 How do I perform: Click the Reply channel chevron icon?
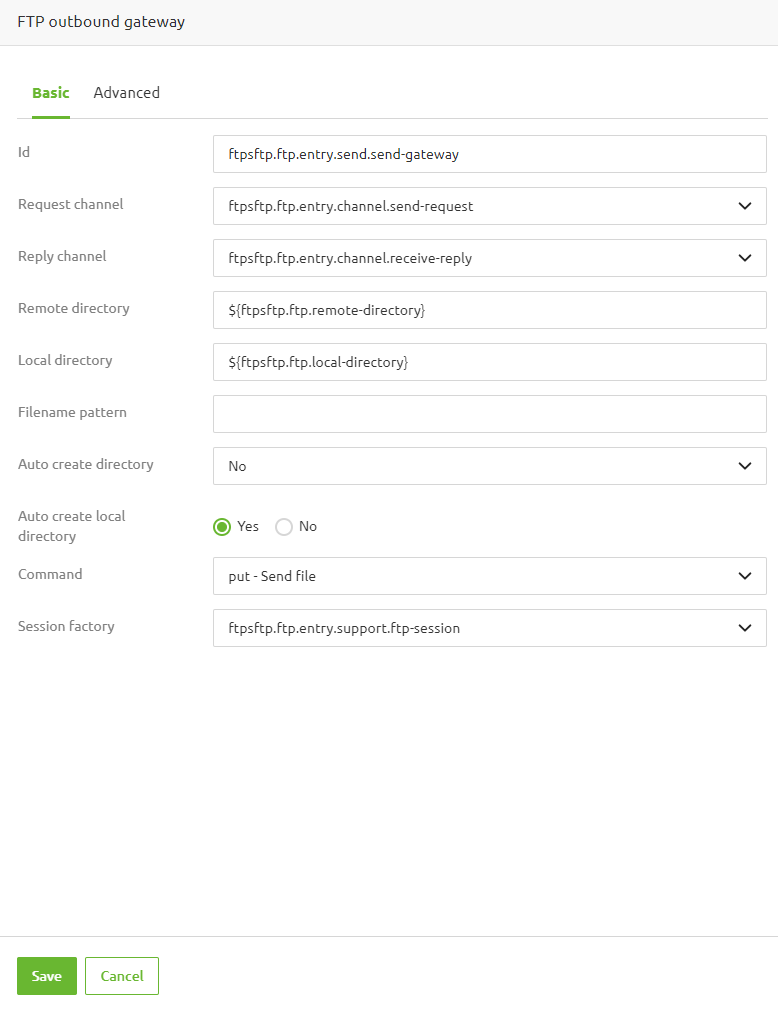point(744,258)
